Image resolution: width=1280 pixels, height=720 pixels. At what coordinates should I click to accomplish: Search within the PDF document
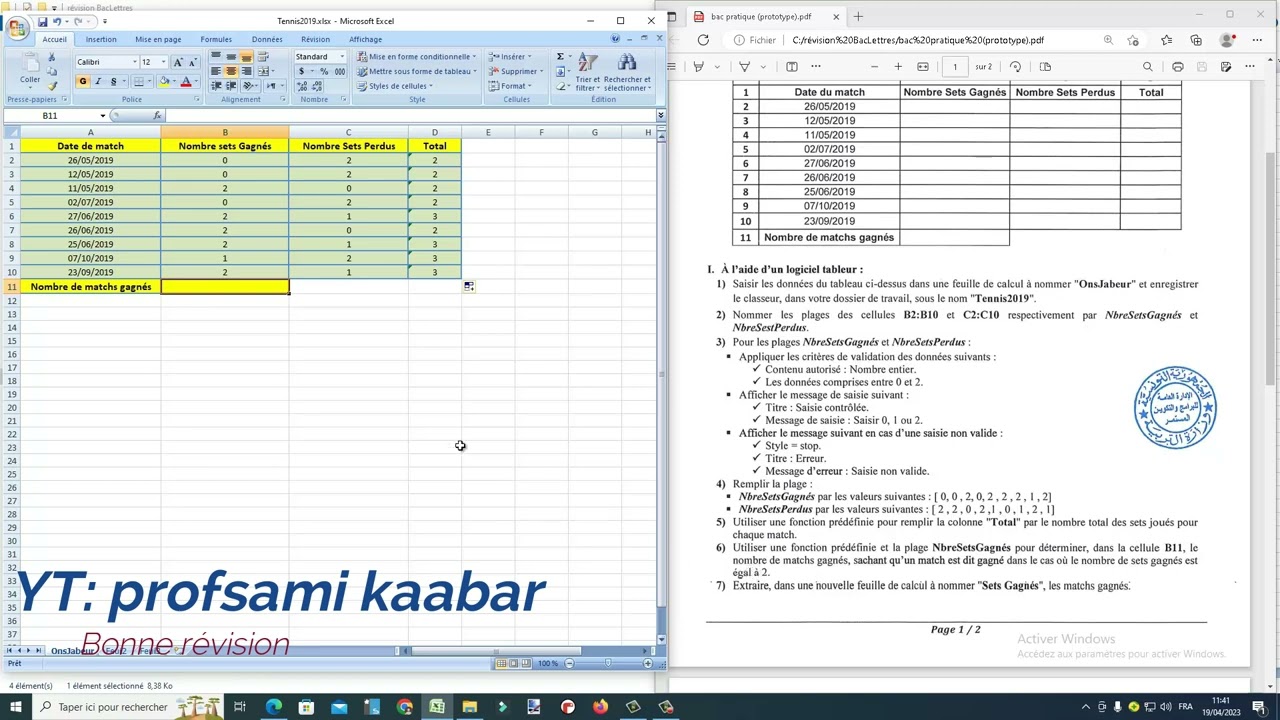coord(1148,67)
